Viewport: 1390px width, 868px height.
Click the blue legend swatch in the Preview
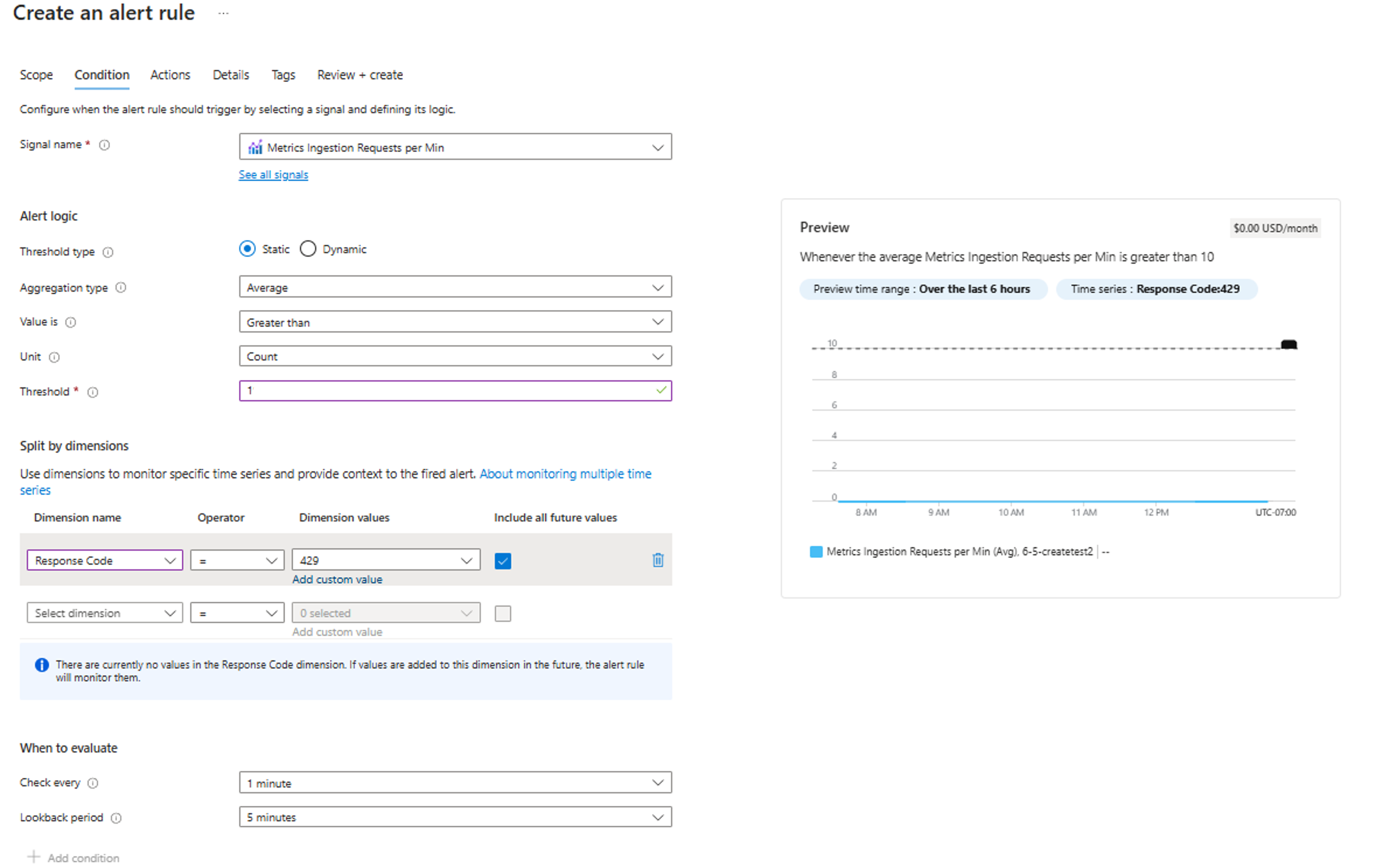tap(816, 552)
